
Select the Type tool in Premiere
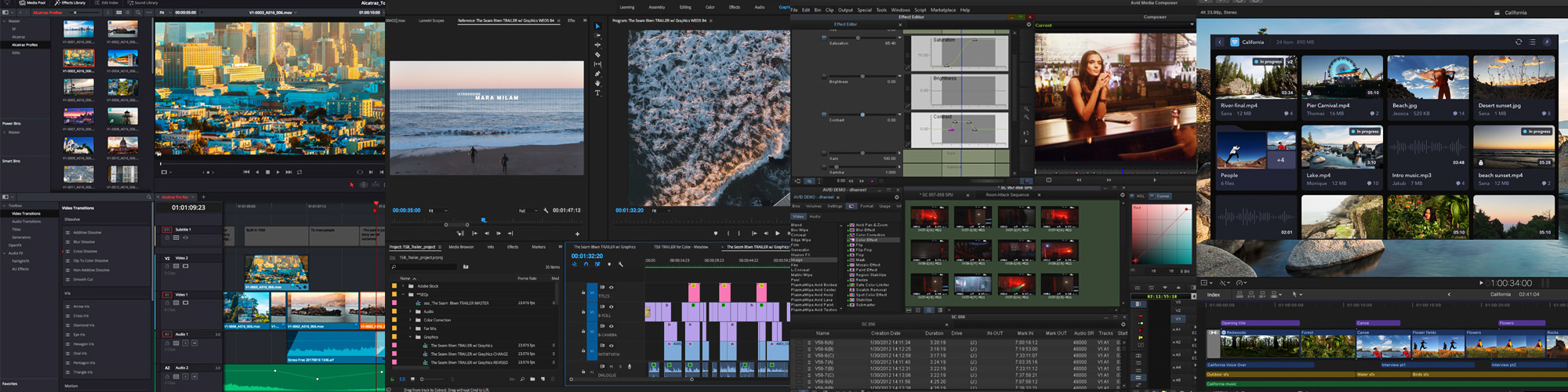coord(597,93)
